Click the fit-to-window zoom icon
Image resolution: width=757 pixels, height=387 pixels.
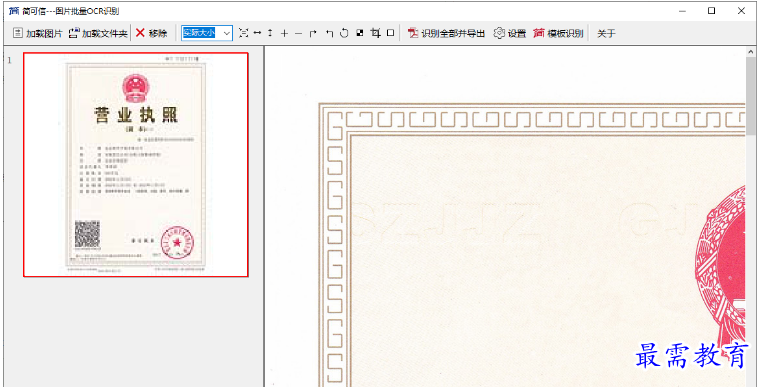[x=244, y=33]
